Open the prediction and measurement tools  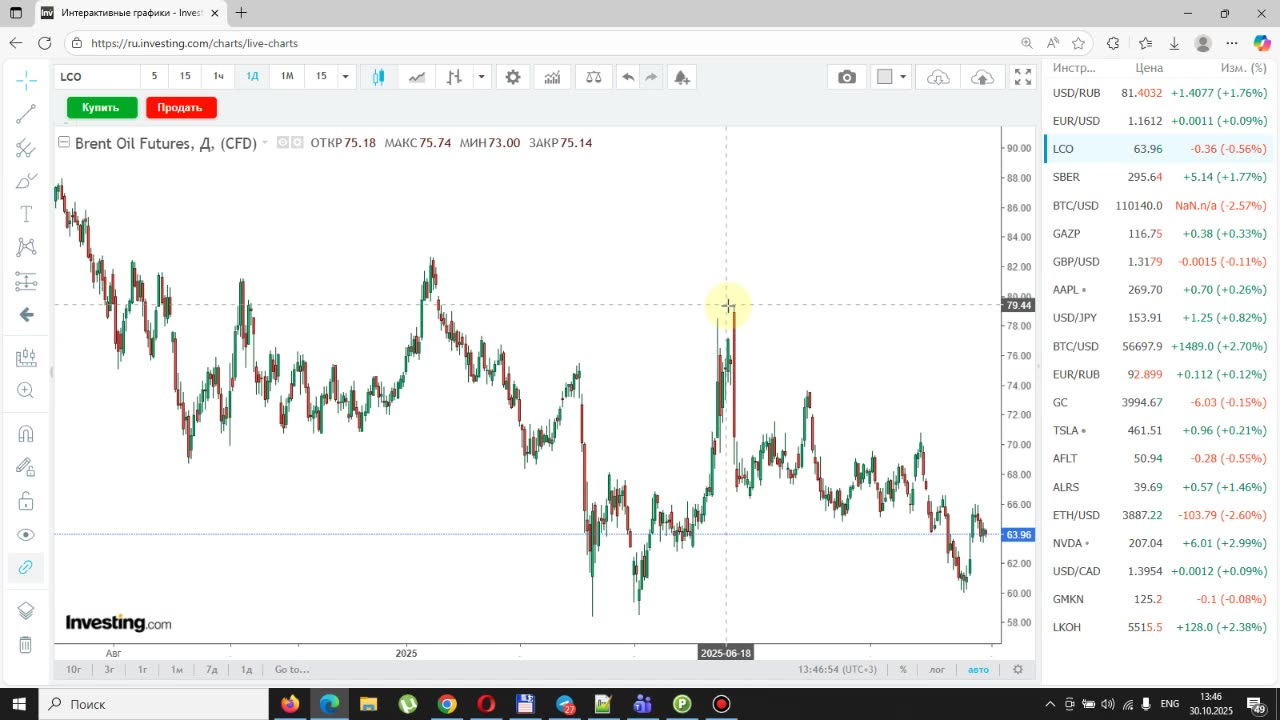click(x=26, y=281)
